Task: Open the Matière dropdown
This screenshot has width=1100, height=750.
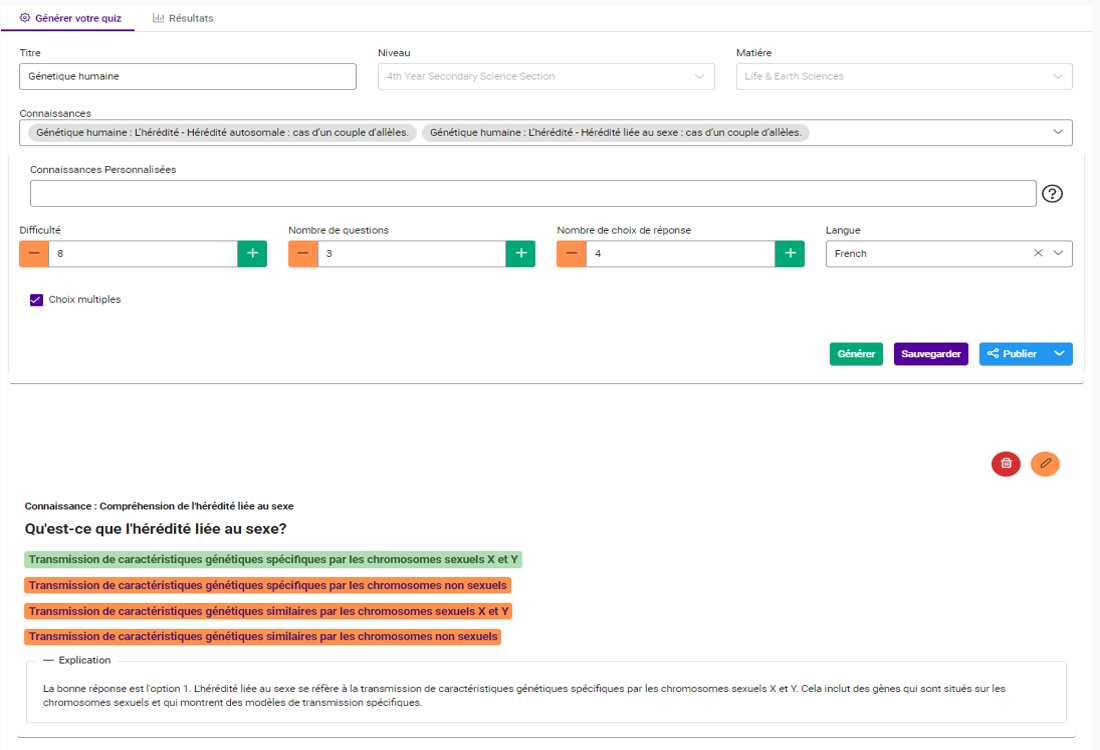Action: pos(904,77)
